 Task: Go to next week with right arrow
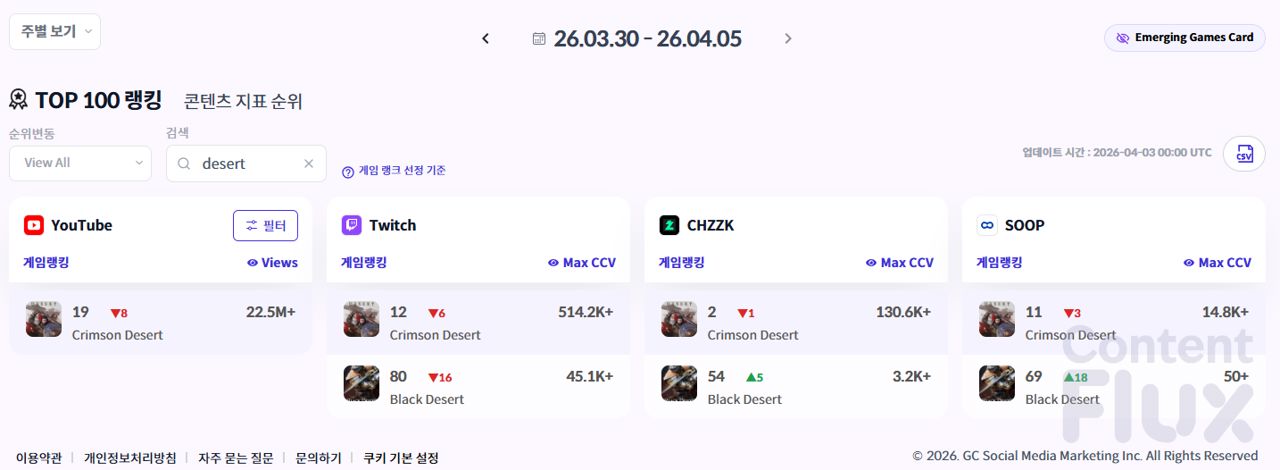click(x=788, y=39)
